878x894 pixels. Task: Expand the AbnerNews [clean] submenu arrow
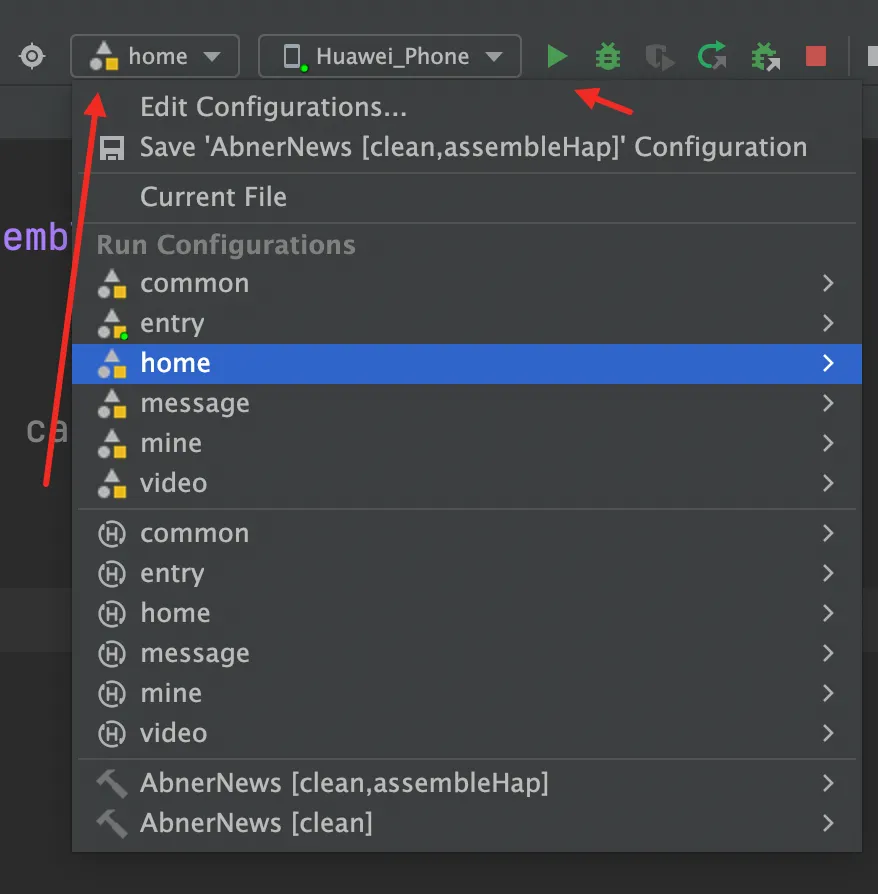pos(827,824)
